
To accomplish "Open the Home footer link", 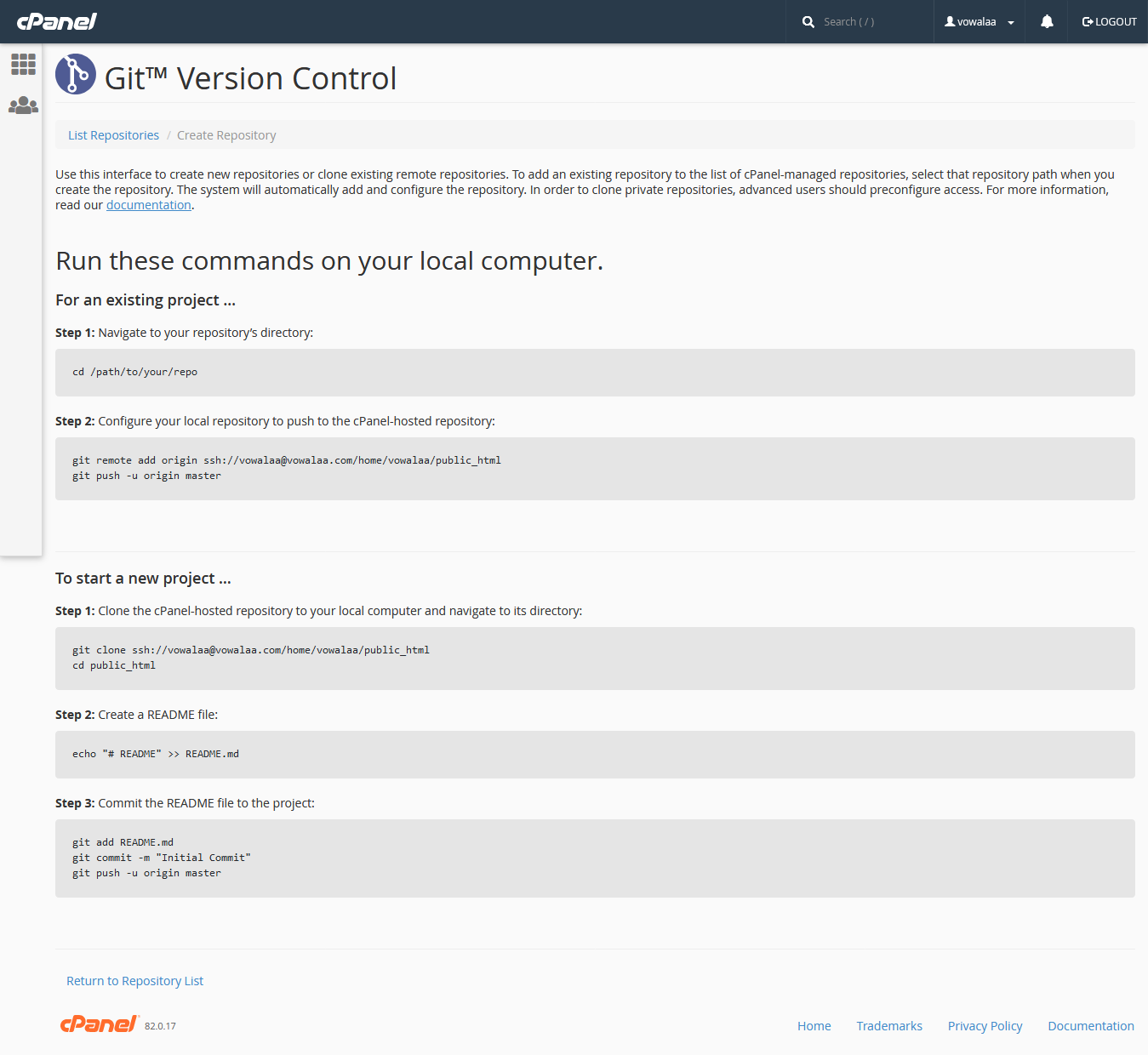I will tap(814, 1026).
